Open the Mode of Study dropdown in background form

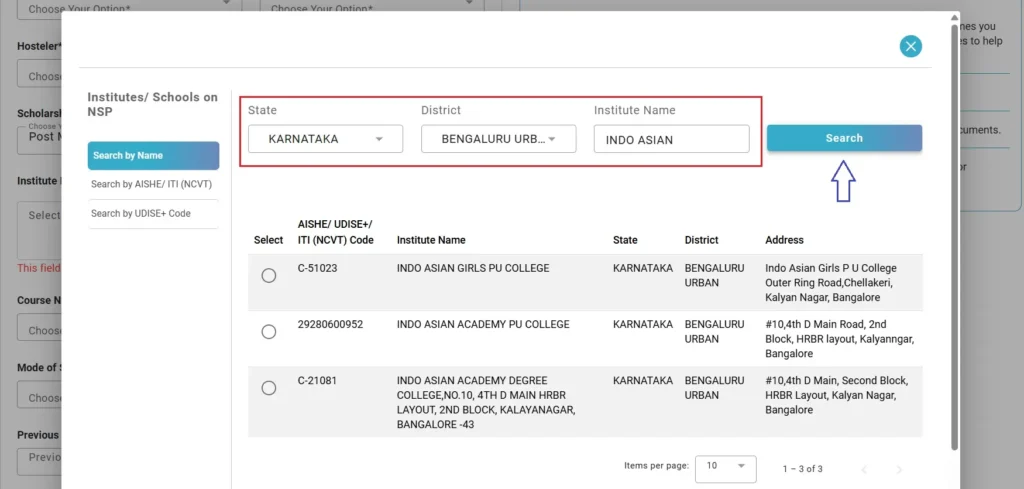coord(39,394)
